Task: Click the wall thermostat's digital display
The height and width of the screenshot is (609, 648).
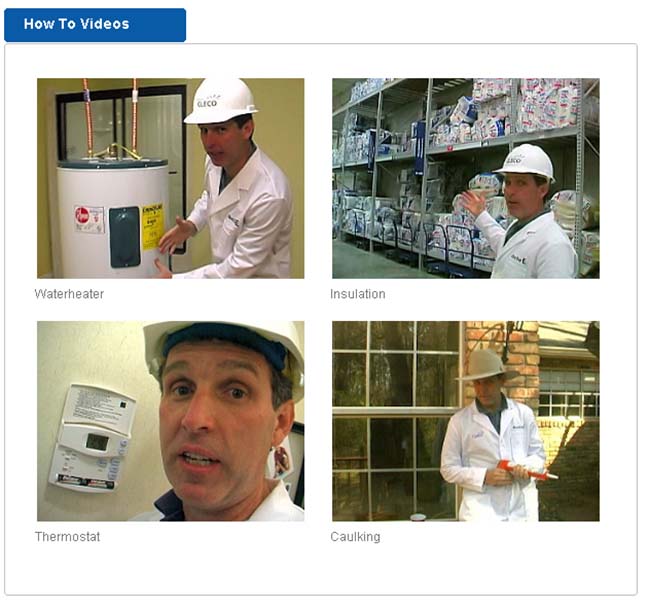Action: point(98,442)
